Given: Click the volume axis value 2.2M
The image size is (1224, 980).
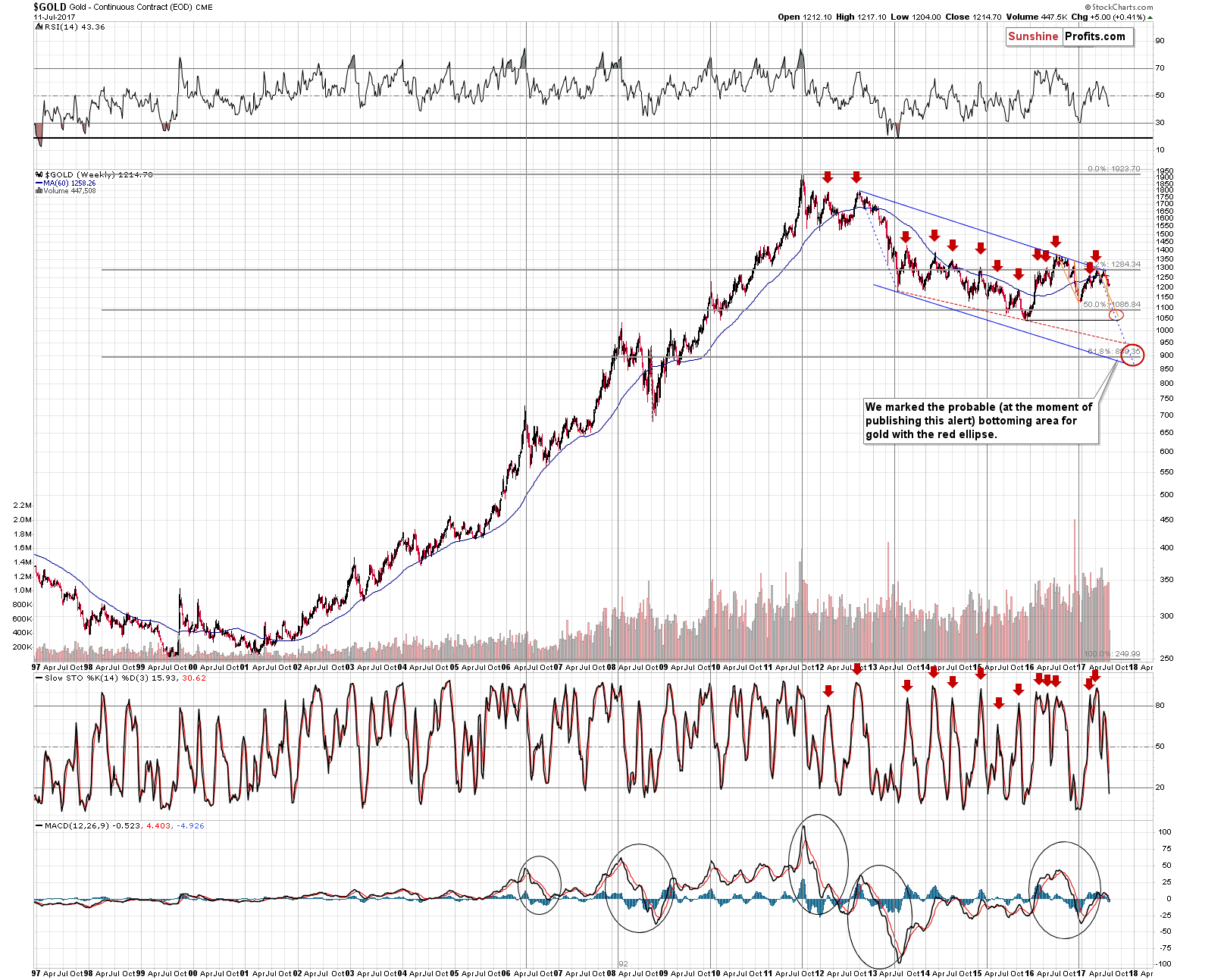Looking at the screenshot, I should point(23,506).
